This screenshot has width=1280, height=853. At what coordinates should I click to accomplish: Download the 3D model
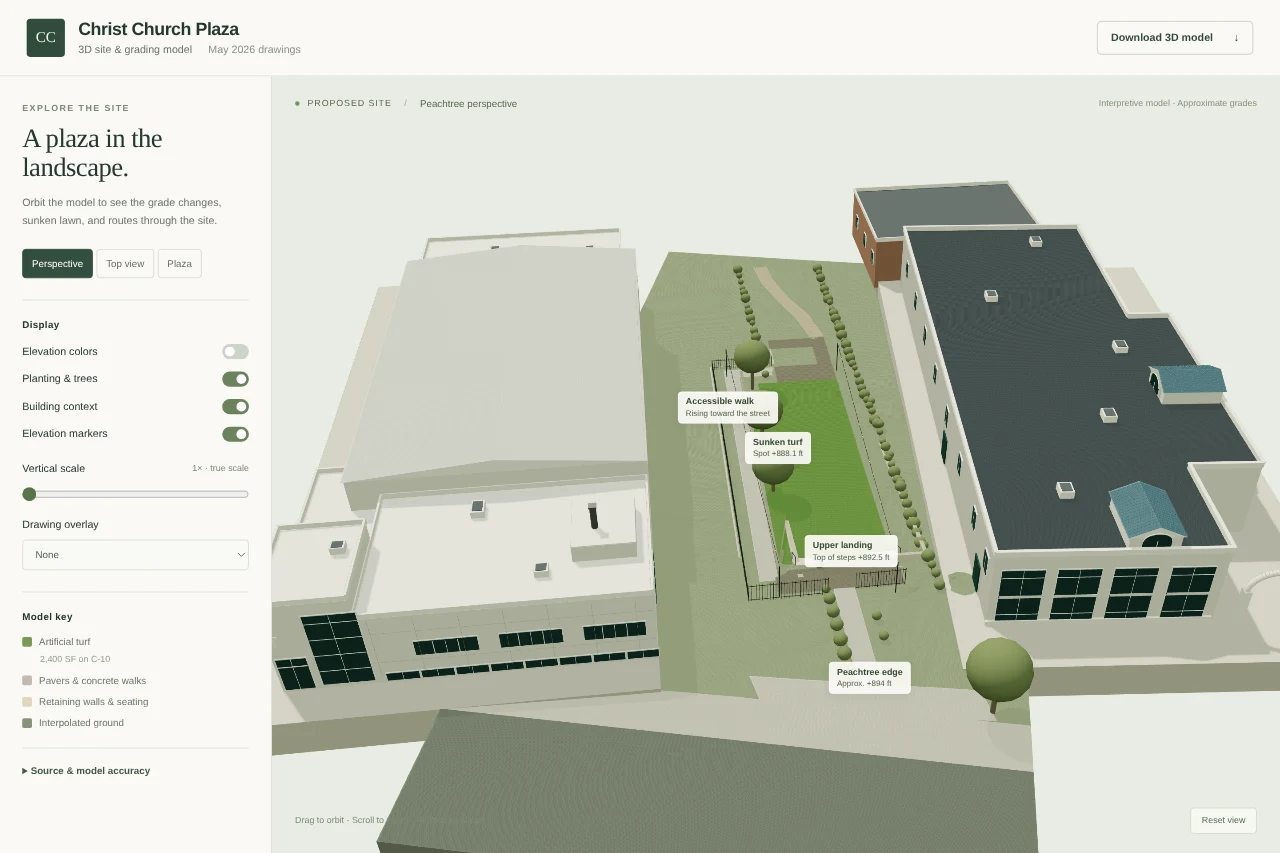pos(1175,38)
